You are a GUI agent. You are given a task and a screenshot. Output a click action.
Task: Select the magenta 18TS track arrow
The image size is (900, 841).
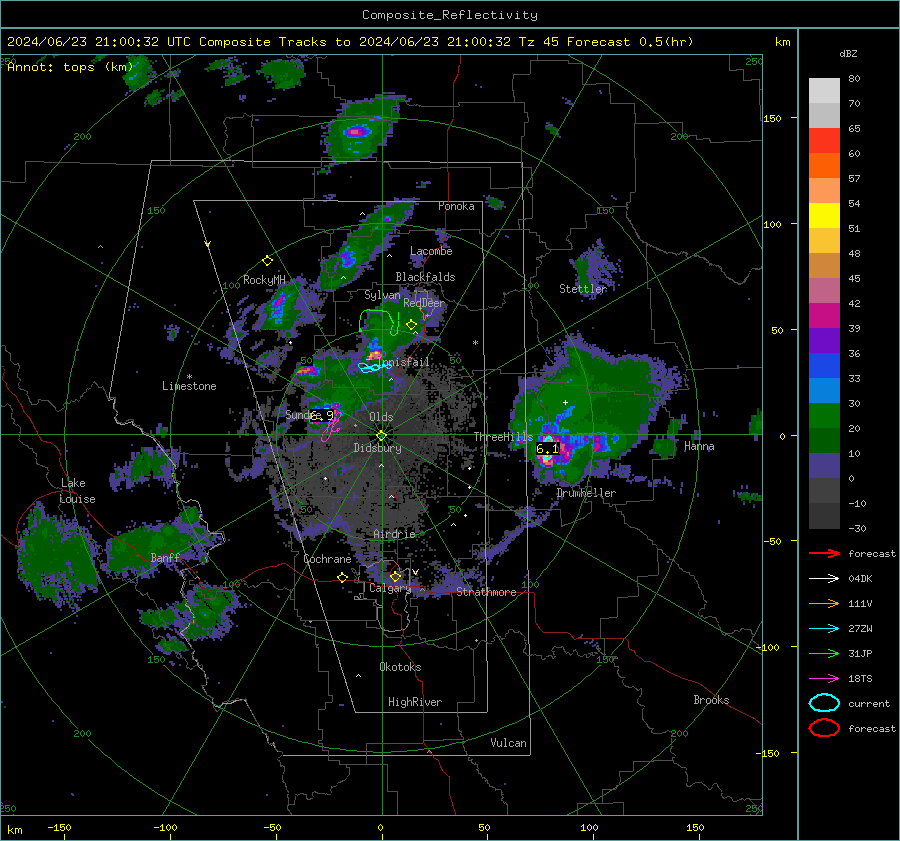pyautogui.click(x=824, y=679)
